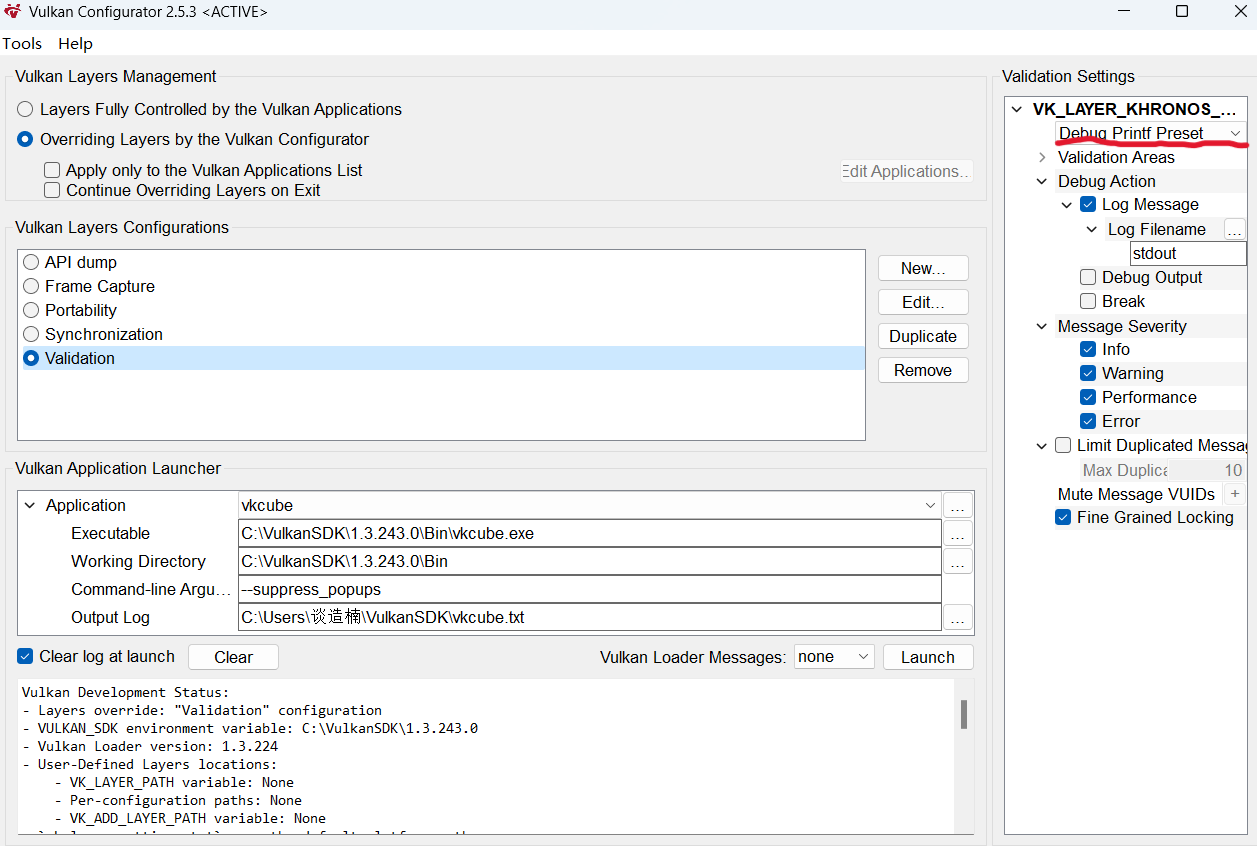Click the Edit... configuration button
The image size is (1257, 846).
923,302
